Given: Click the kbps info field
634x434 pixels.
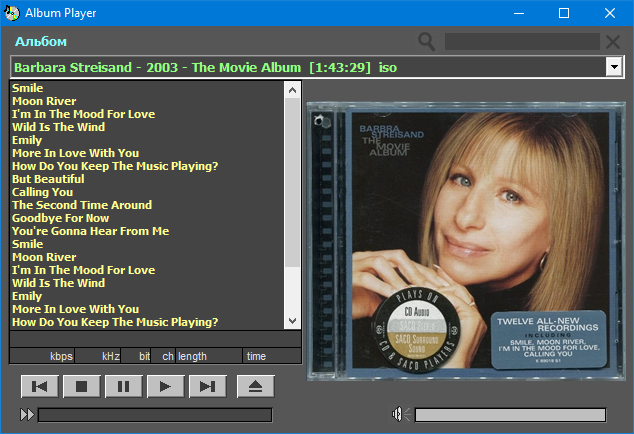Looking at the screenshot, I should coord(42,356).
